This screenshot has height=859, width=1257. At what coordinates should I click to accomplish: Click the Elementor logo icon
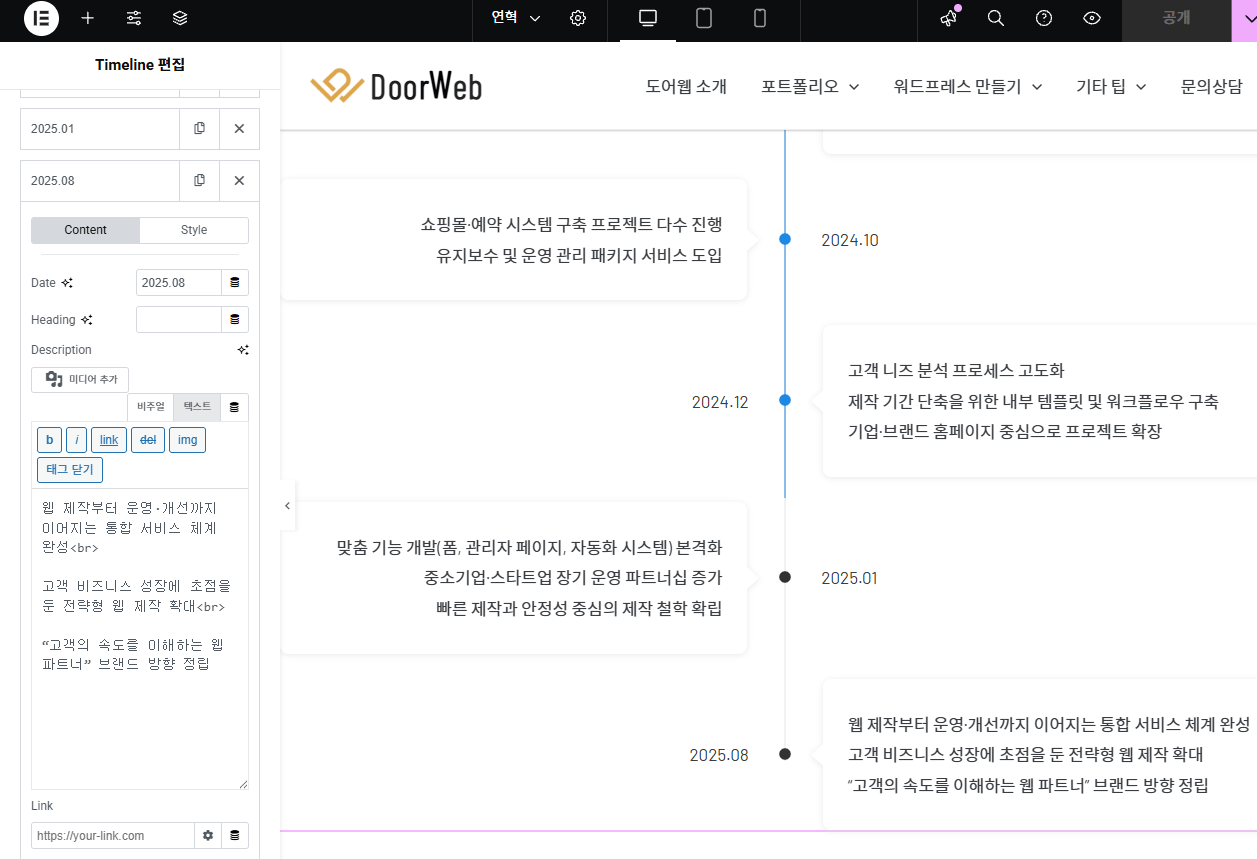pyautogui.click(x=41, y=19)
